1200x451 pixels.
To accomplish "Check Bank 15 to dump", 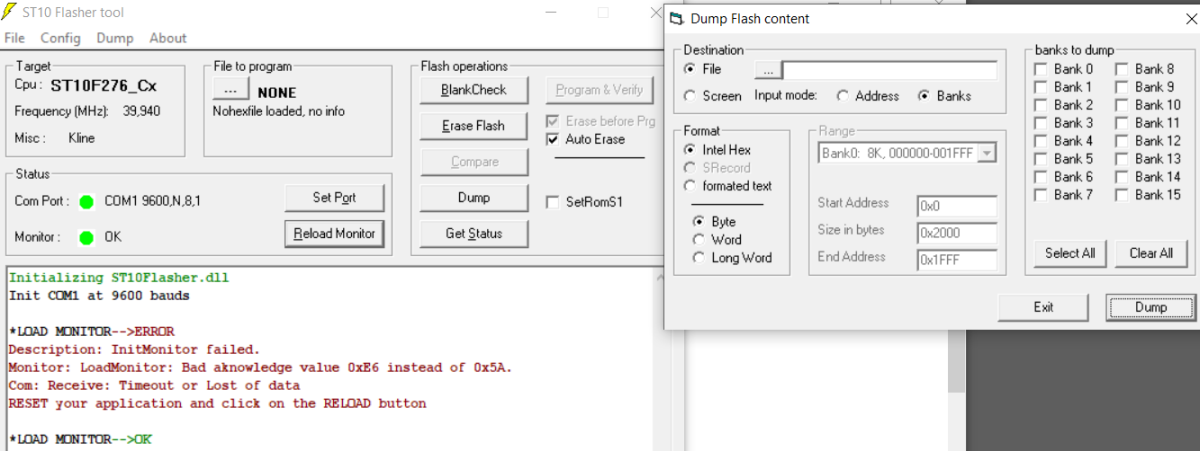I will (1122, 195).
